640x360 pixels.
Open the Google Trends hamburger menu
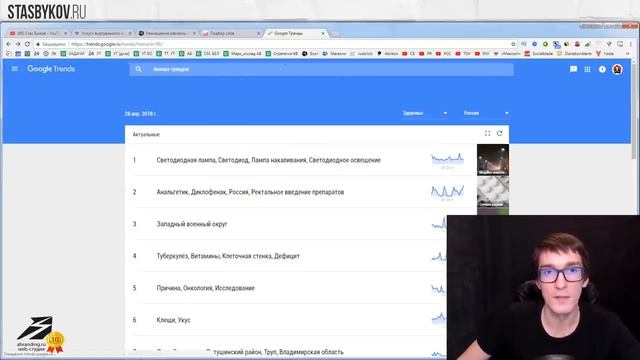pyautogui.click(x=15, y=69)
